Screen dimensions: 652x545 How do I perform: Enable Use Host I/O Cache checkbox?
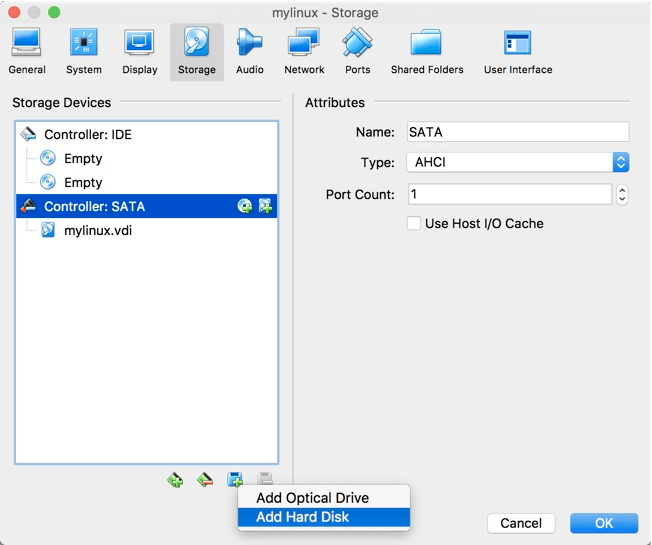pyautogui.click(x=414, y=223)
